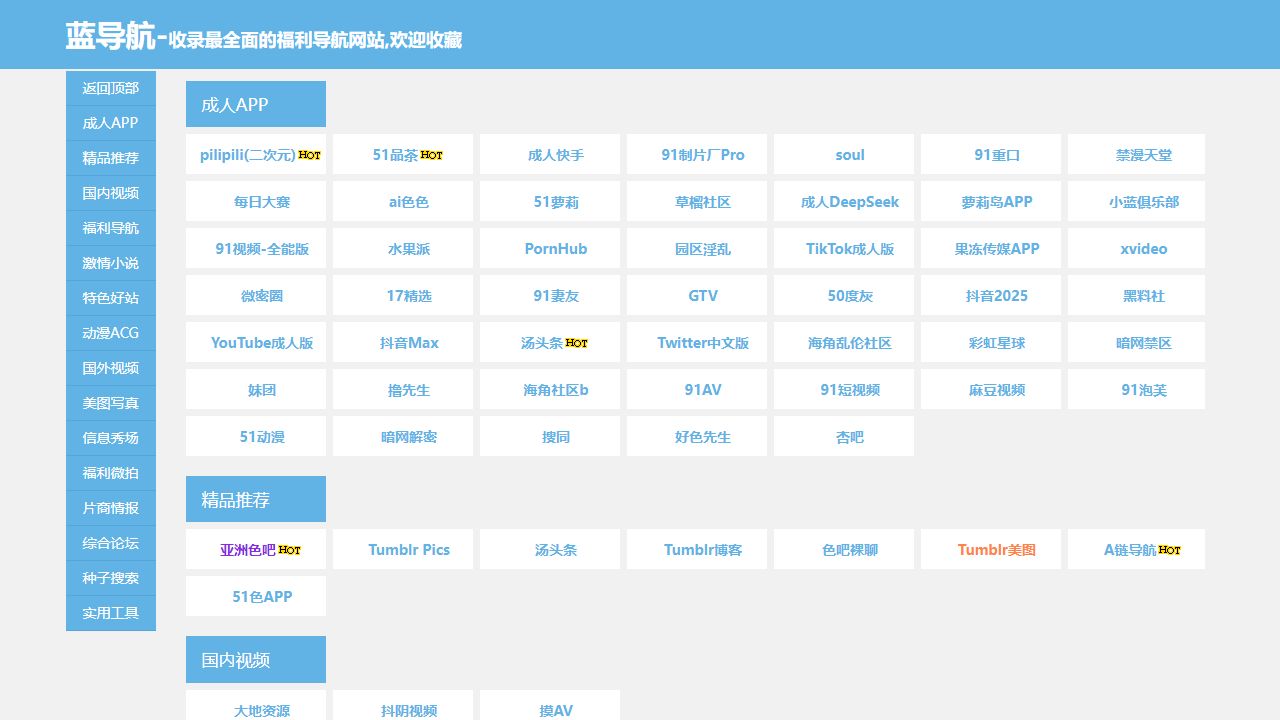Open the 每日大赛 link

point(262,202)
